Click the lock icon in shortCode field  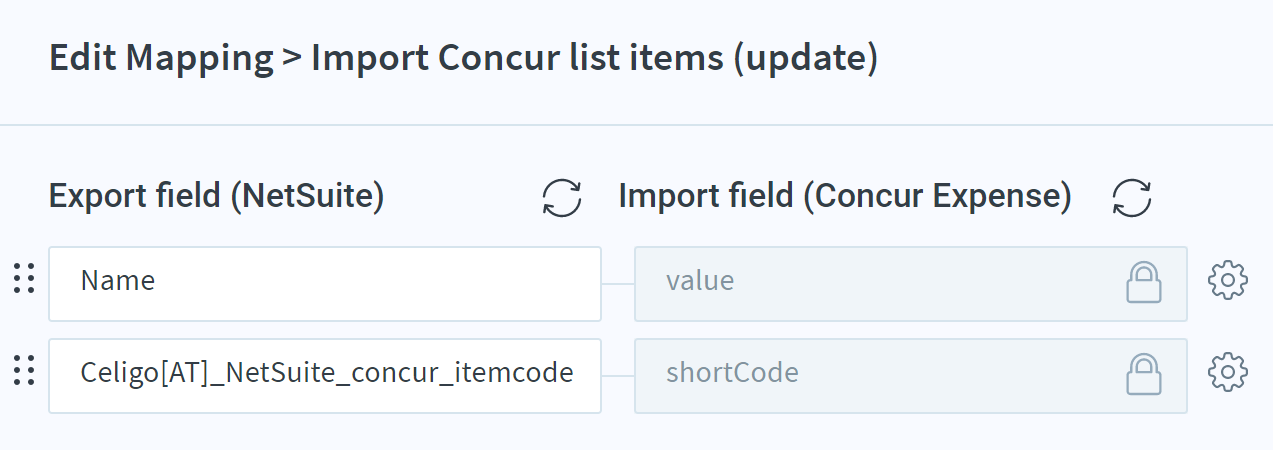[1142, 374]
